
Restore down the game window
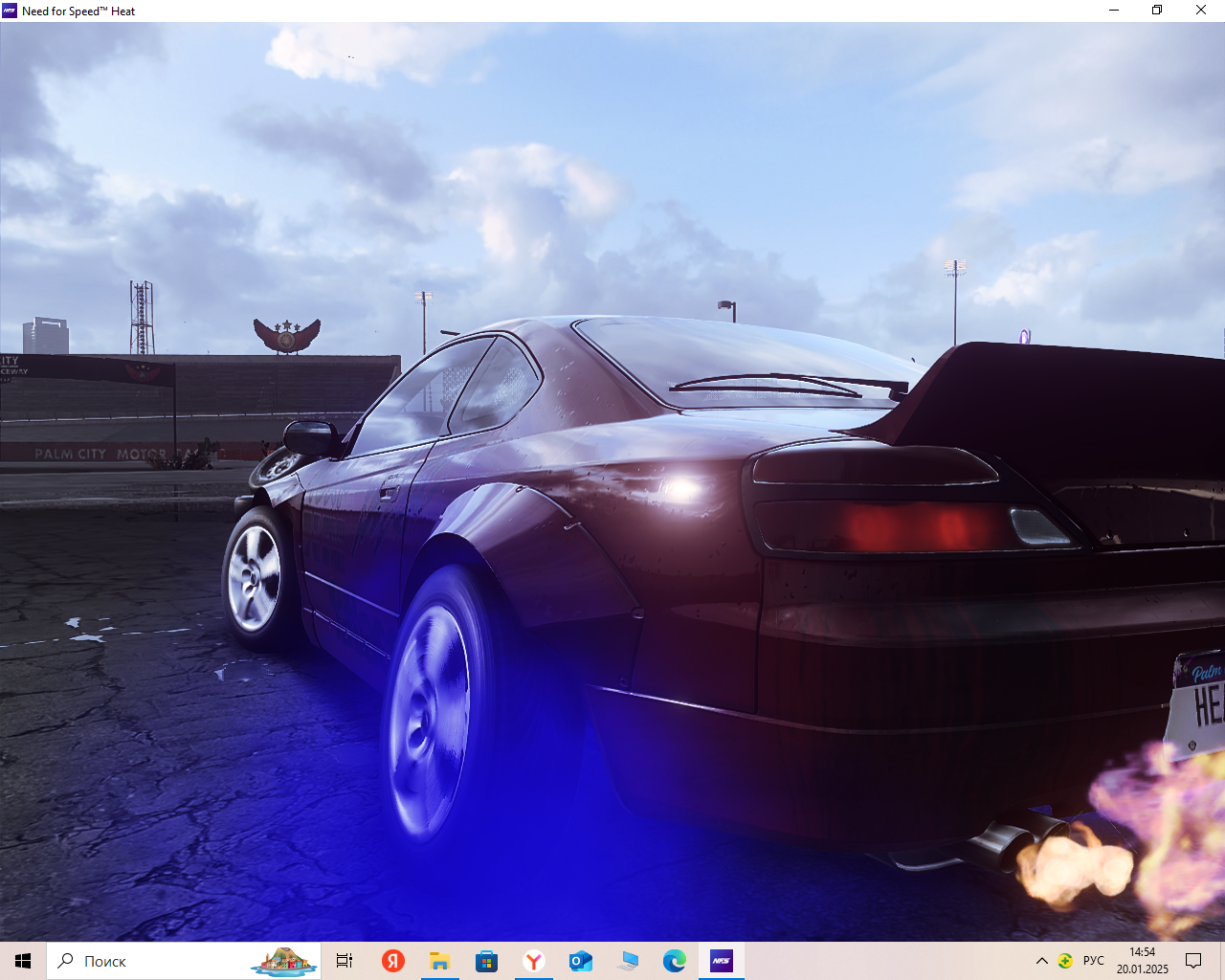pos(1157,11)
